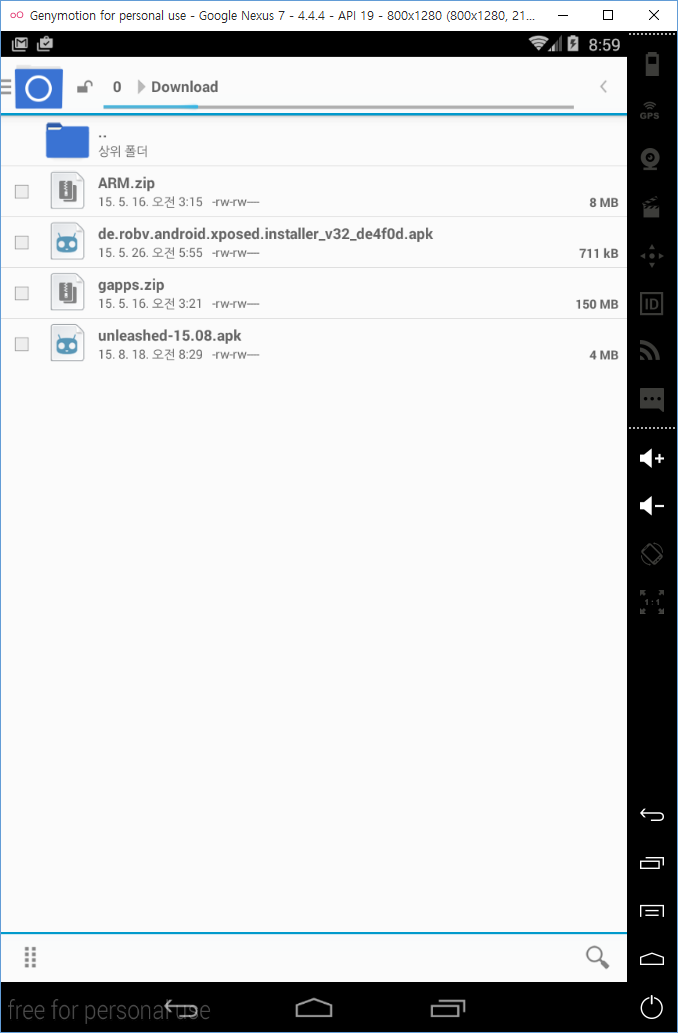This screenshot has height=1033, width=678.
Task: Click the ARM.zip archive icon
Action: [67, 191]
